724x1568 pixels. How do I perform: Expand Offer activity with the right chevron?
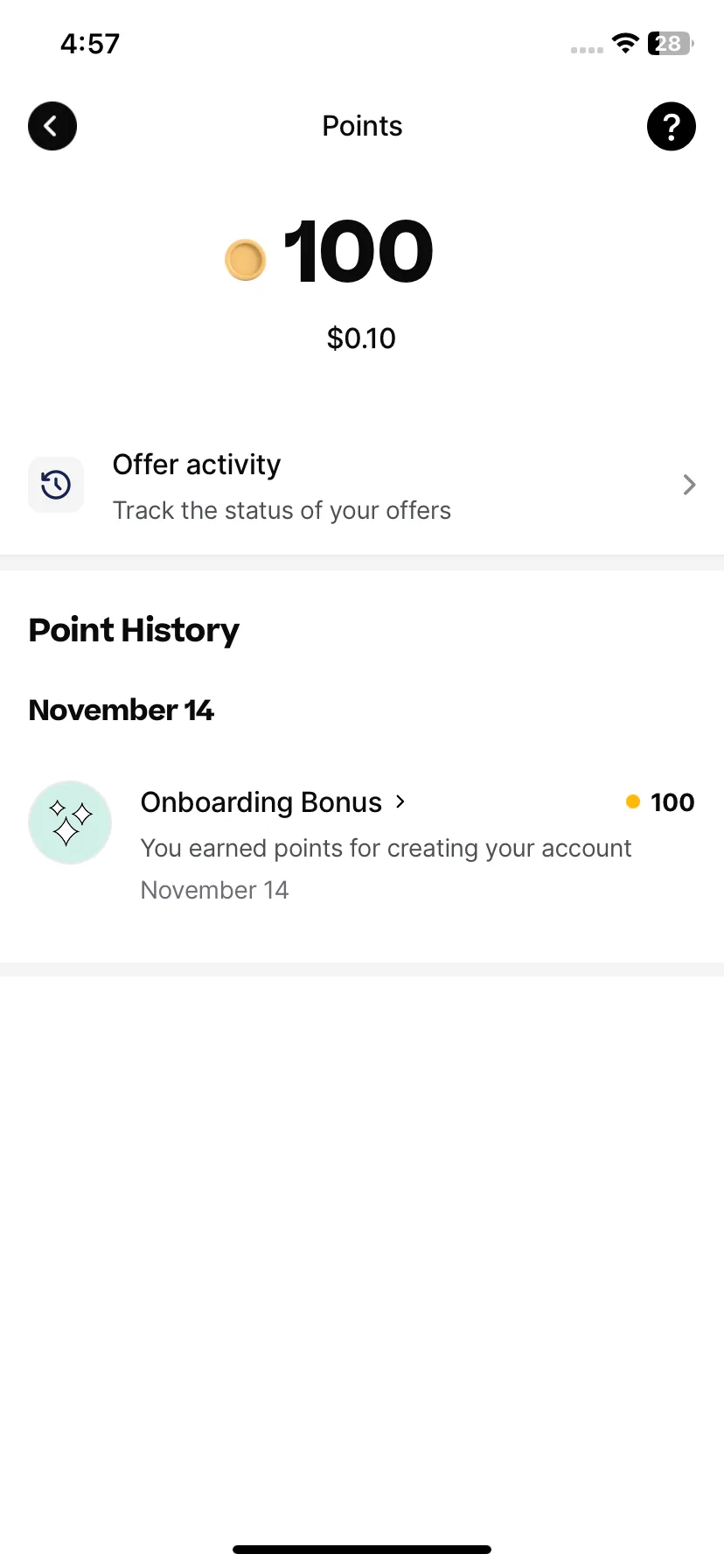point(689,485)
